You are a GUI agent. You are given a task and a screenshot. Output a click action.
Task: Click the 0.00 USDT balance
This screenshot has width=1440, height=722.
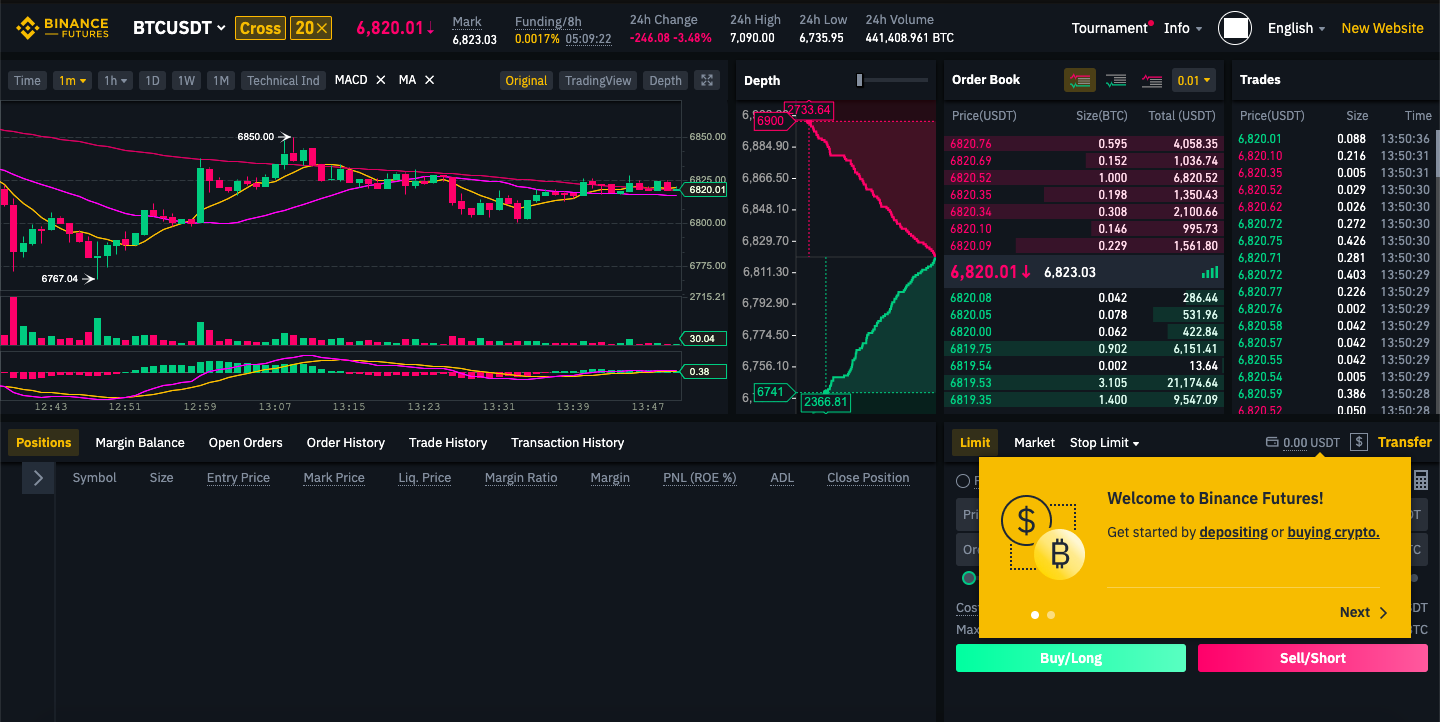(x=1312, y=442)
